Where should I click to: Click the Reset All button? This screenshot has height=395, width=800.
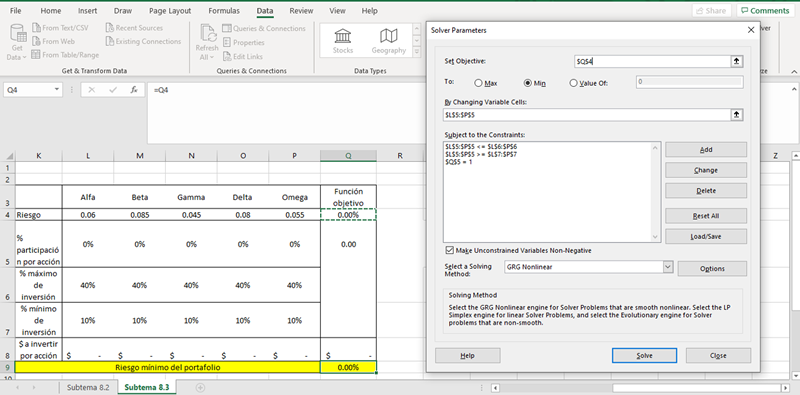(706, 216)
